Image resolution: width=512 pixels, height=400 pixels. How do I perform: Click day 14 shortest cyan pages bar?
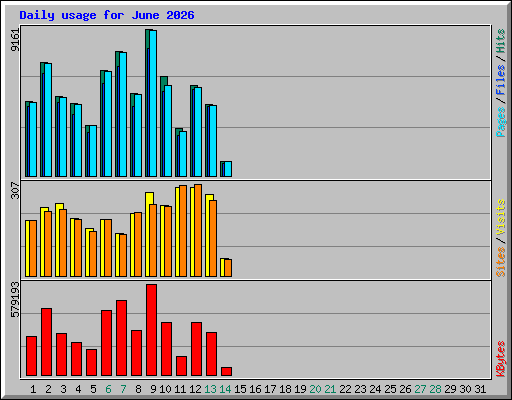228,169
